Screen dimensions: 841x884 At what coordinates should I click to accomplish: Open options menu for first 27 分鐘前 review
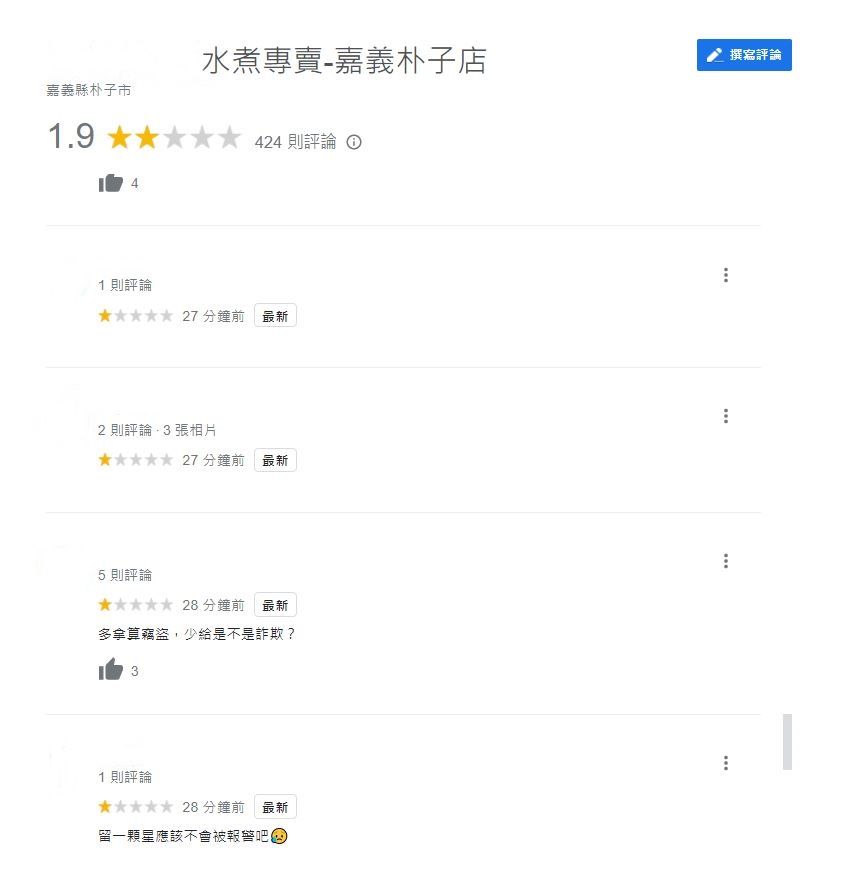[x=725, y=275]
